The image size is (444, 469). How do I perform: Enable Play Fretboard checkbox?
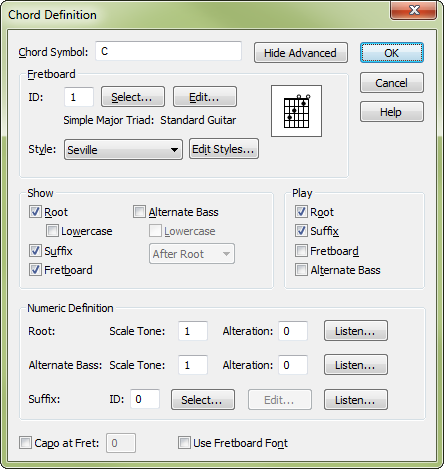click(x=301, y=251)
